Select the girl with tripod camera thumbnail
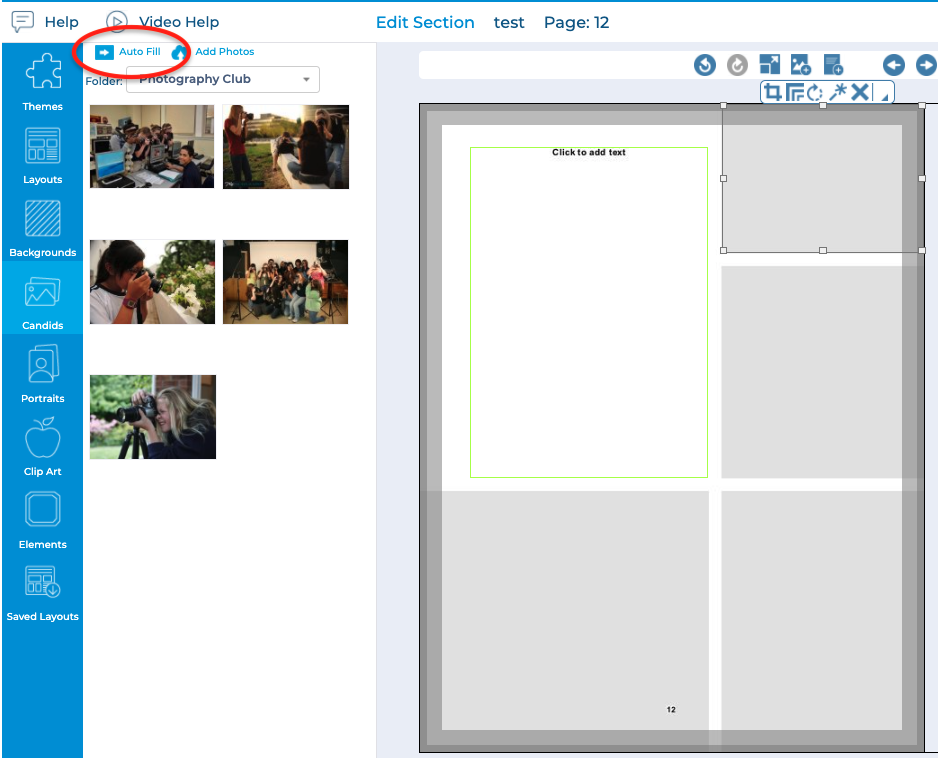 153,417
